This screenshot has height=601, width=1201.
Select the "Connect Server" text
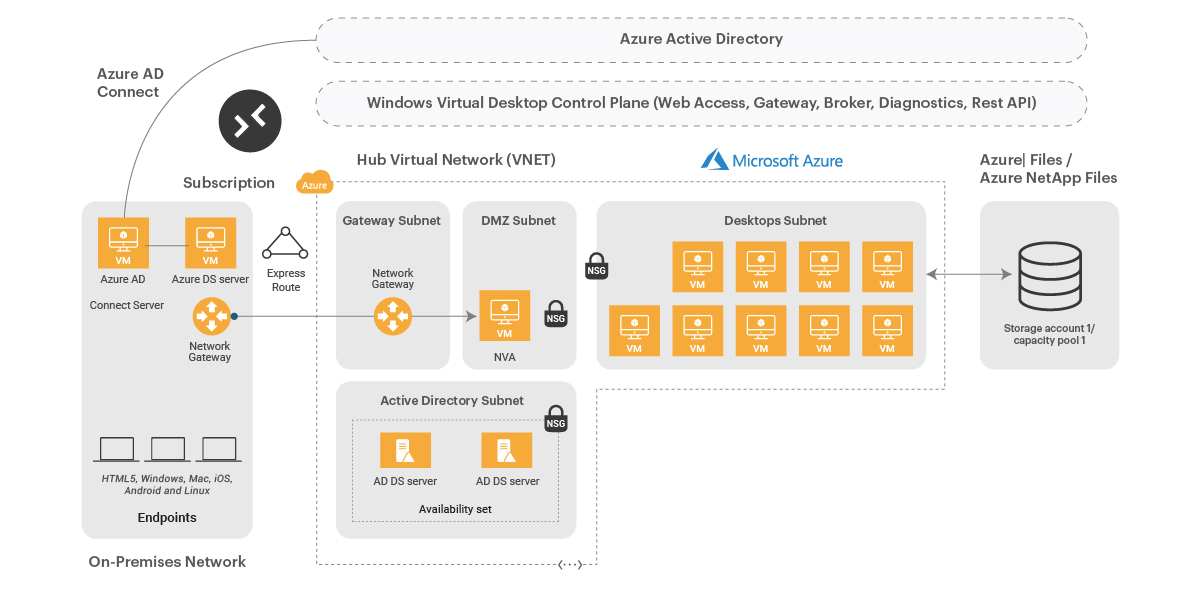[127, 305]
